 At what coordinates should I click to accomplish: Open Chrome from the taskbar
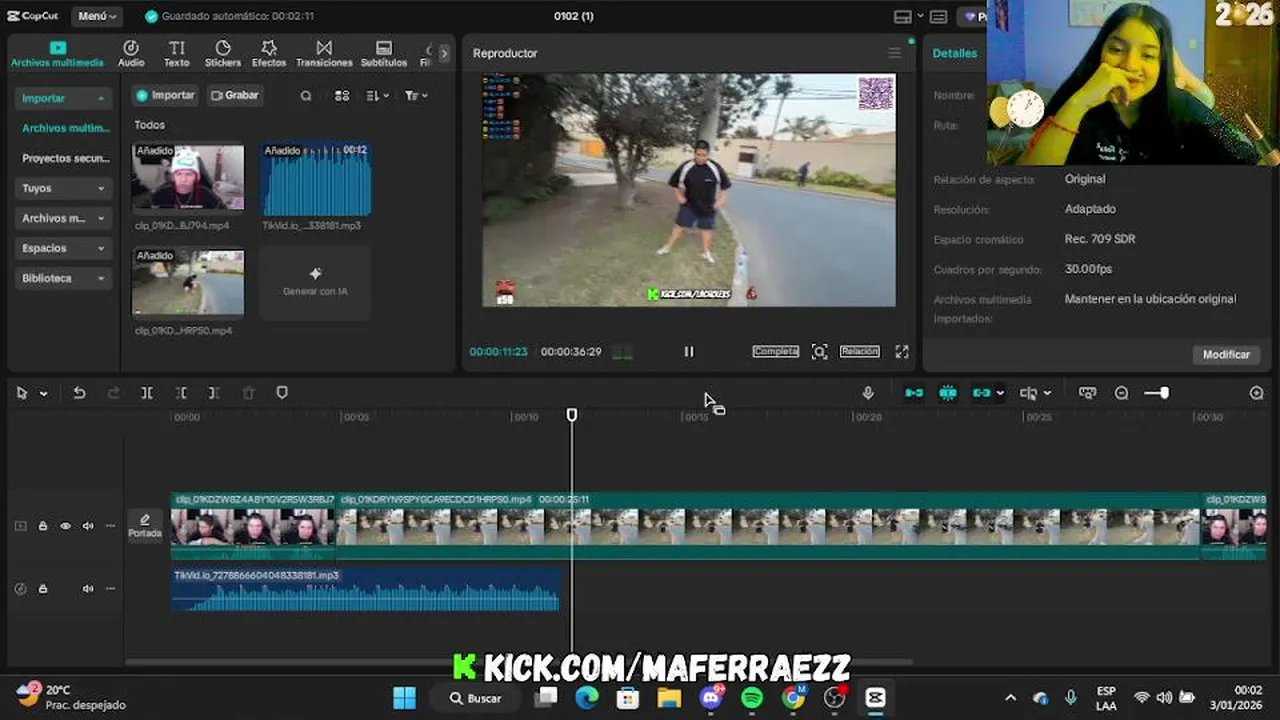[793, 698]
